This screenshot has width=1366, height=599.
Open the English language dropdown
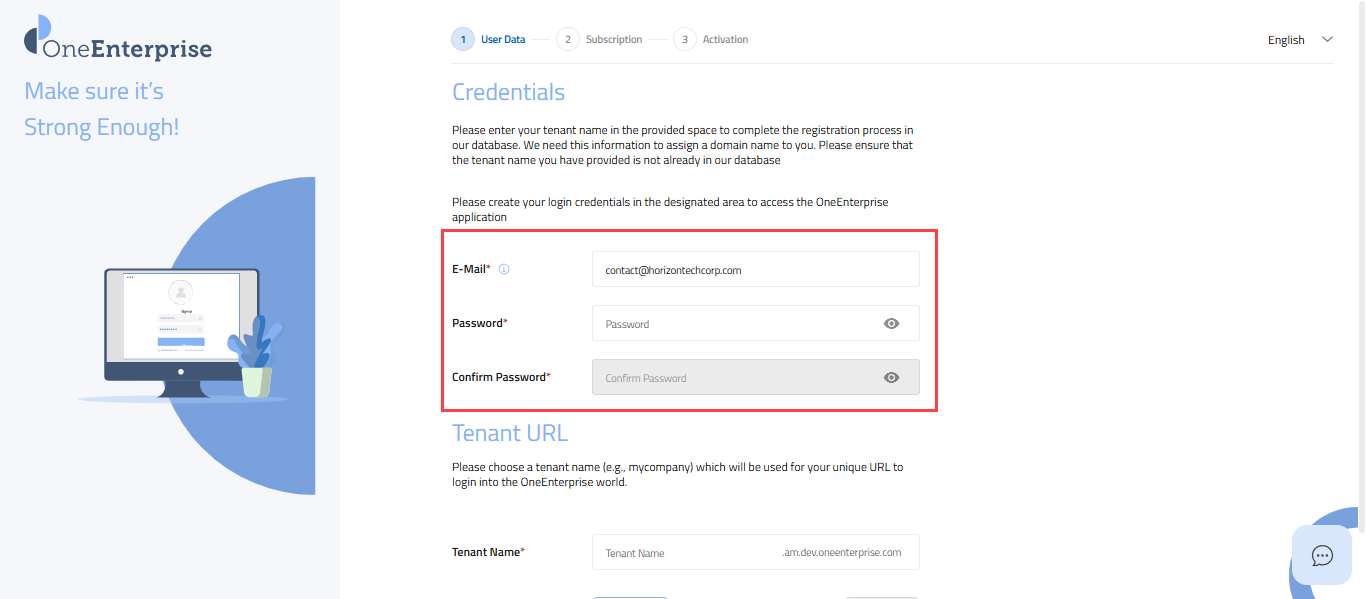tap(1286, 40)
